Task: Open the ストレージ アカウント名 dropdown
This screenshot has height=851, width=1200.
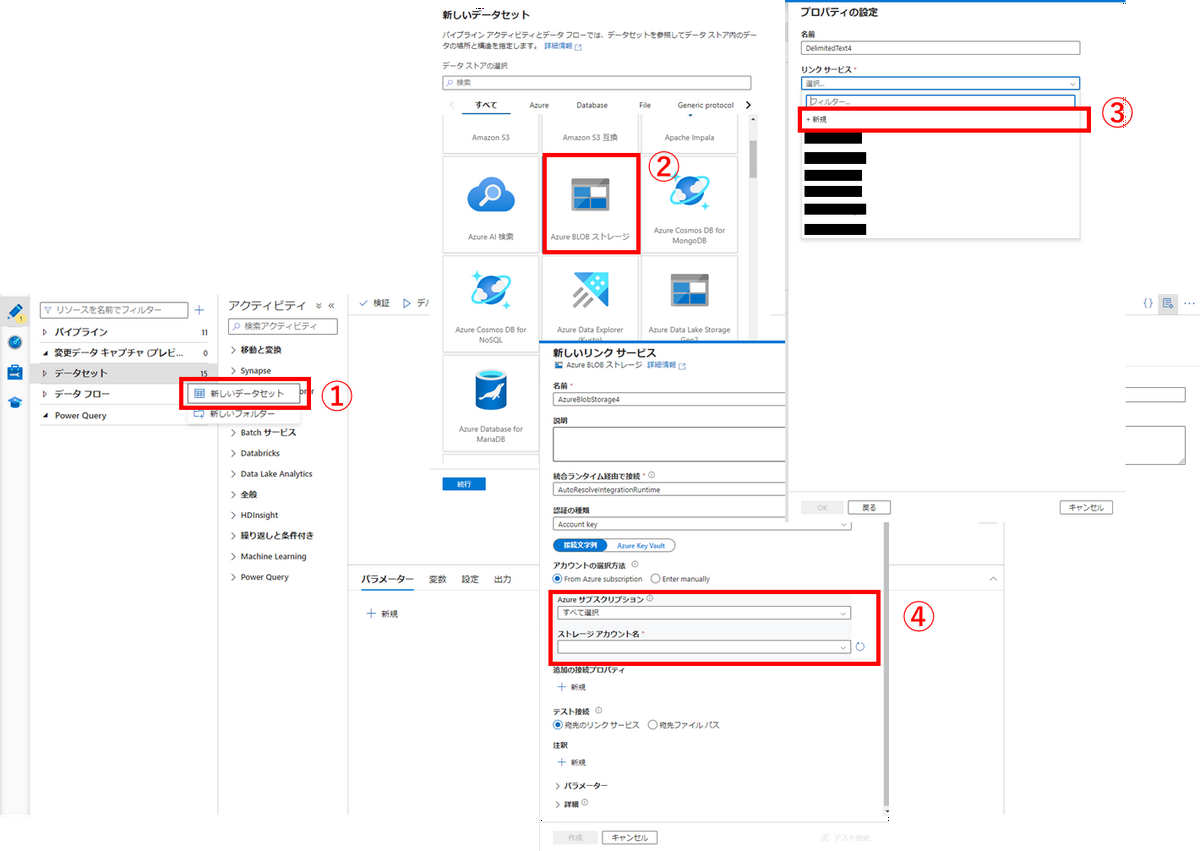Action: (x=704, y=647)
